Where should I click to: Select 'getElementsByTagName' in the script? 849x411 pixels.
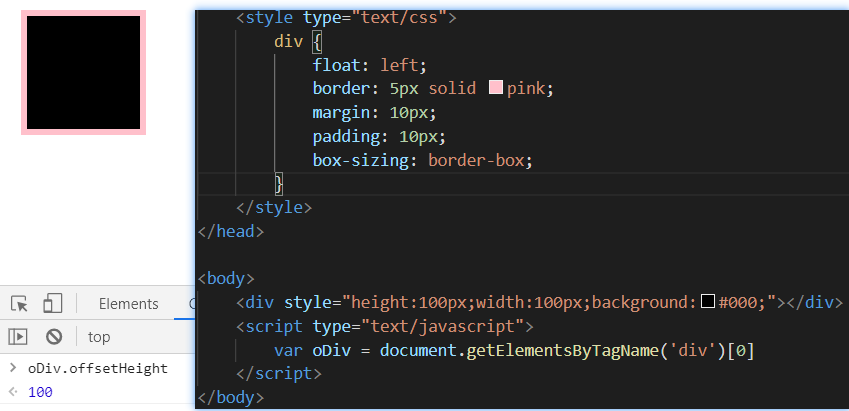coord(561,350)
